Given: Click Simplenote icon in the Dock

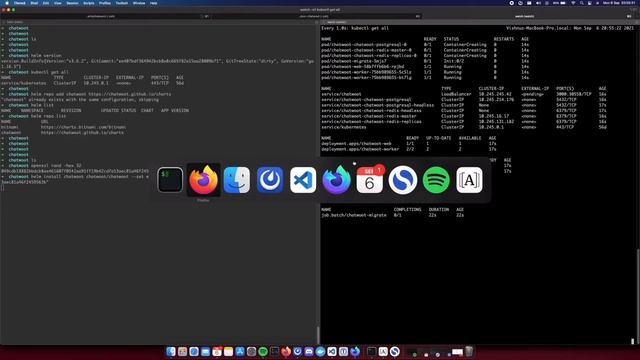Looking at the screenshot, I should point(395,351).
